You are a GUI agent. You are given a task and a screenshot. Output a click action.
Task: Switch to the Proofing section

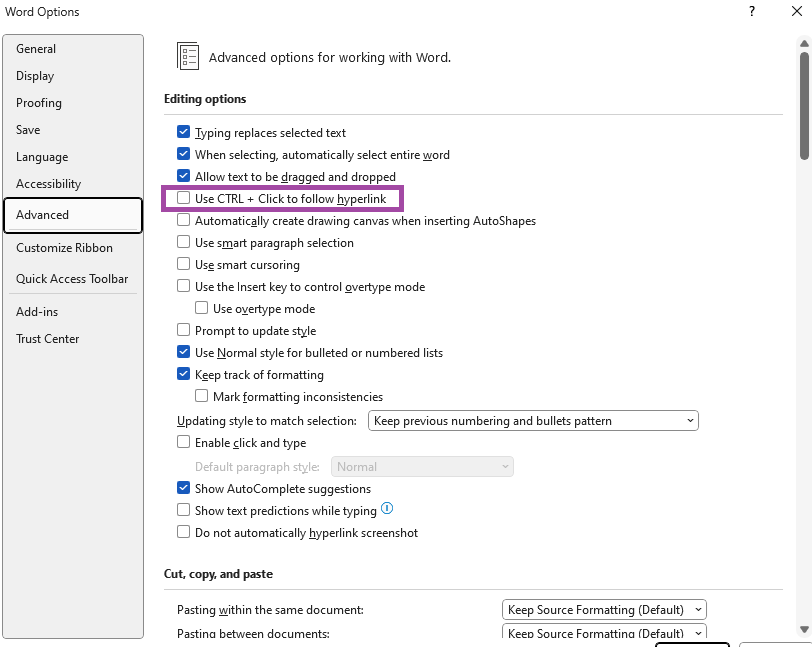pos(38,102)
